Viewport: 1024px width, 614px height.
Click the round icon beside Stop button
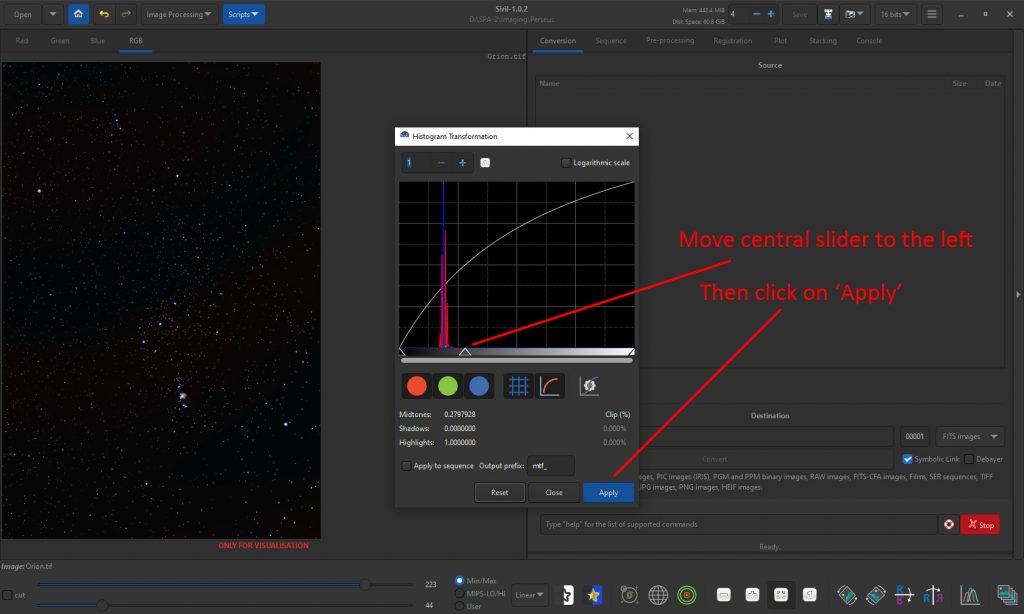click(949, 525)
